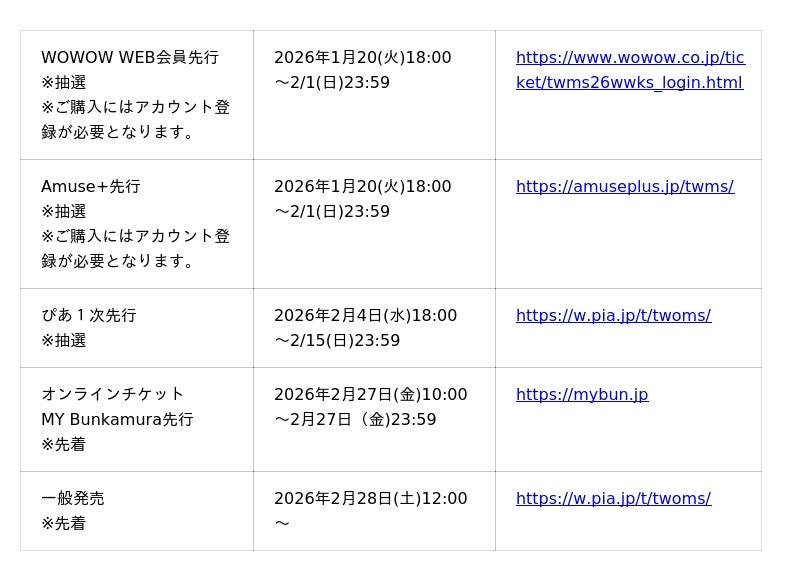This screenshot has width=800, height=581.
Task: Click the "～2月27日（金)23:59" end date
Action: 355,420
